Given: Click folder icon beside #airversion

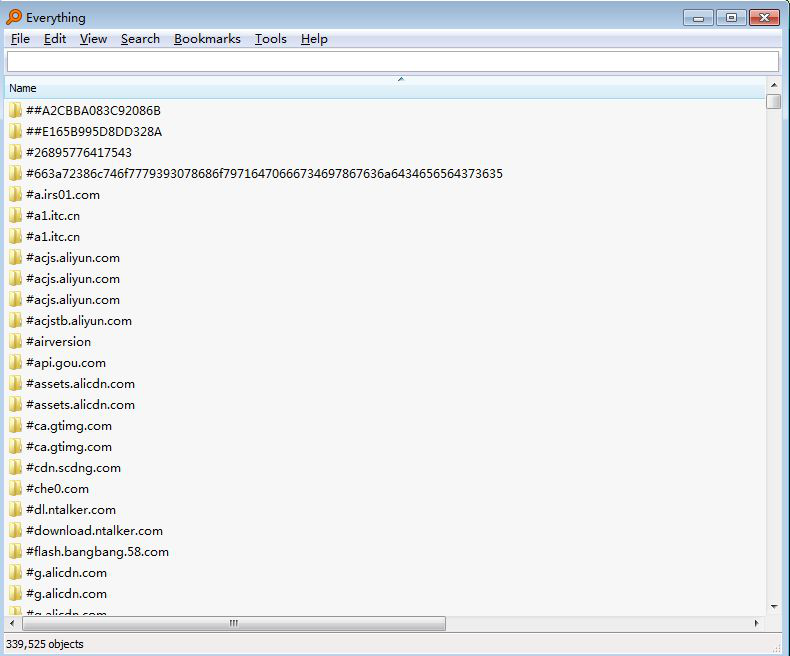Looking at the screenshot, I should tap(16, 342).
